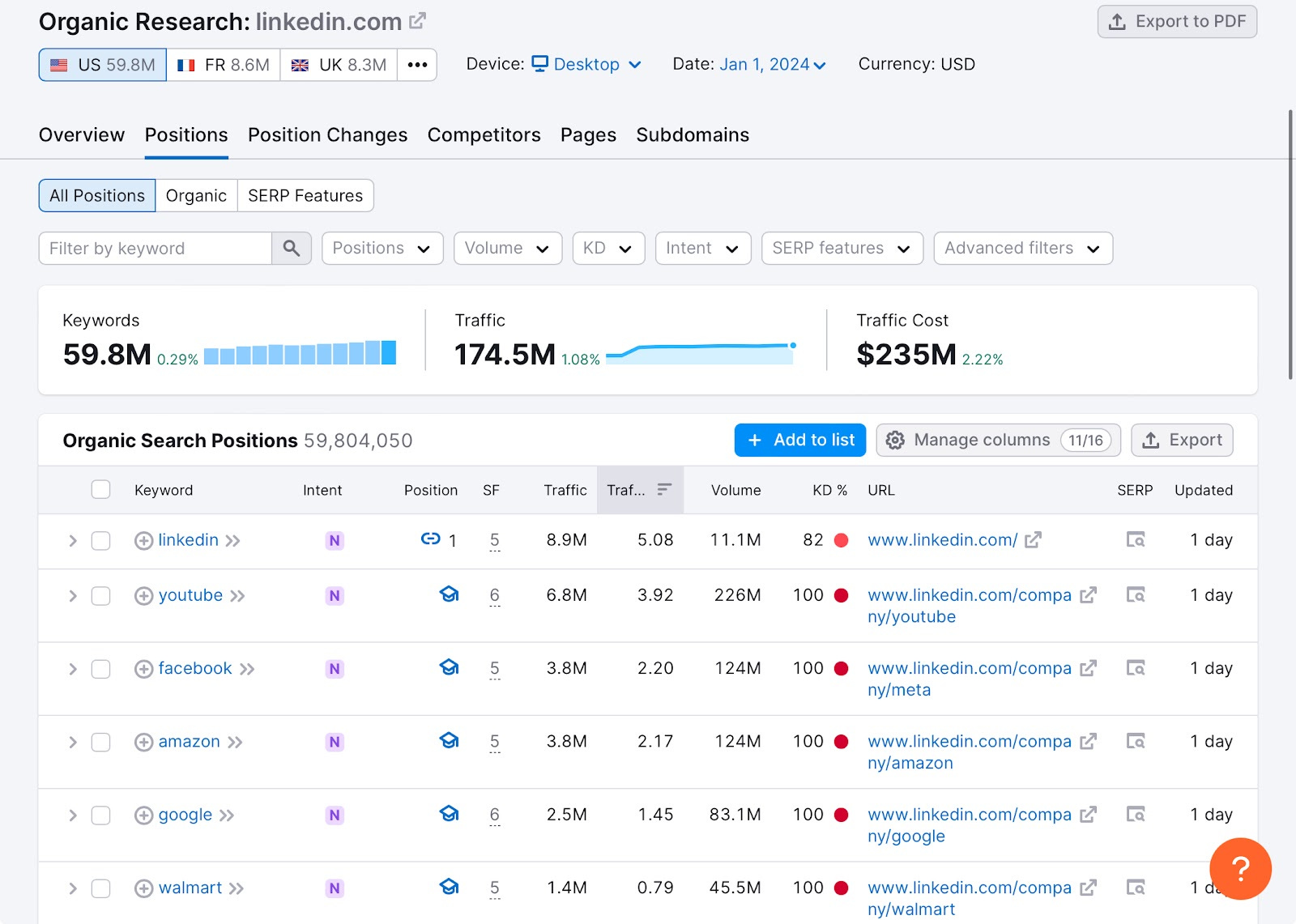Click the table Export button
The height and width of the screenshot is (924, 1296).
click(1182, 440)
